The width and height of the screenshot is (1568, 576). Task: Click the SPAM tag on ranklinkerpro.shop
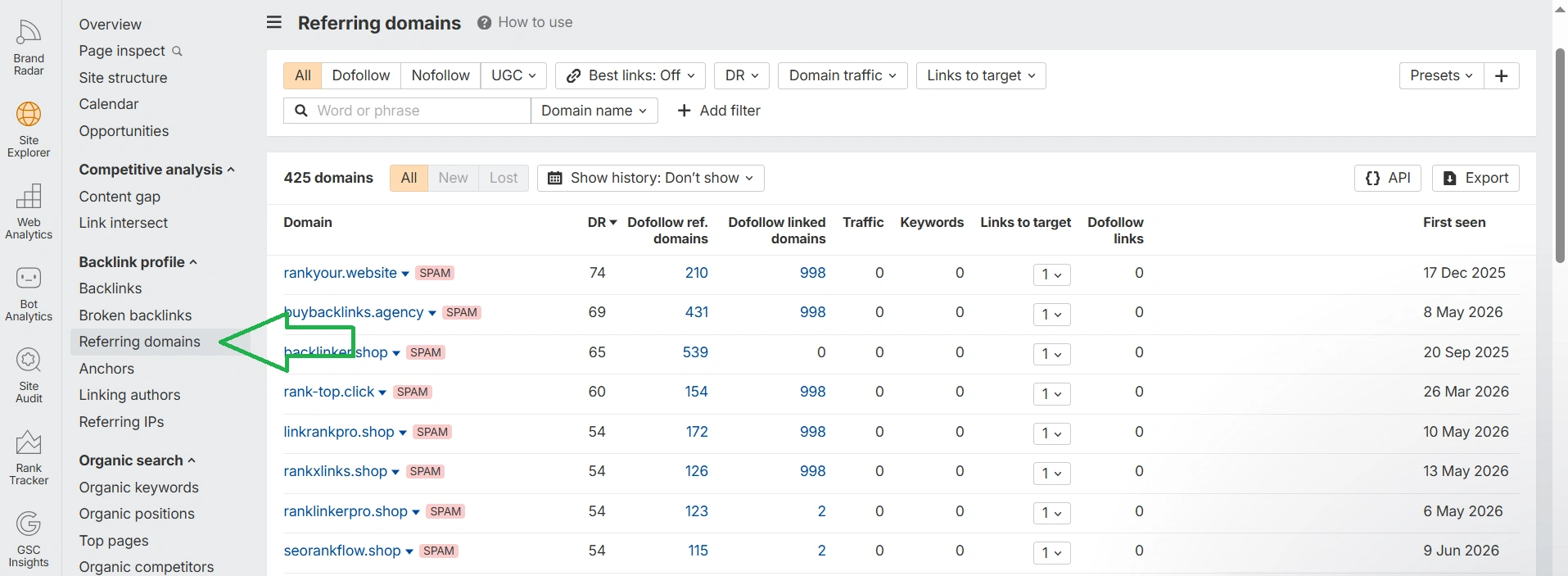(445, 511)
